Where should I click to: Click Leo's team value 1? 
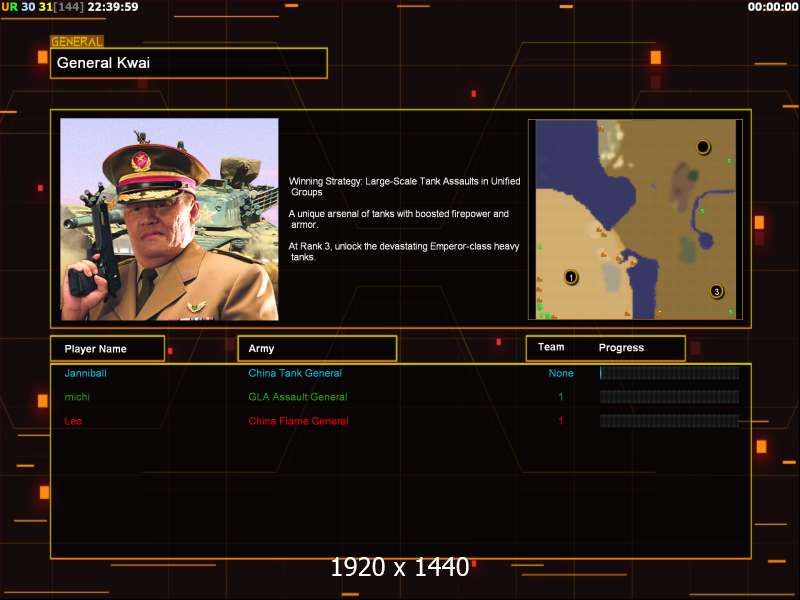561,421
